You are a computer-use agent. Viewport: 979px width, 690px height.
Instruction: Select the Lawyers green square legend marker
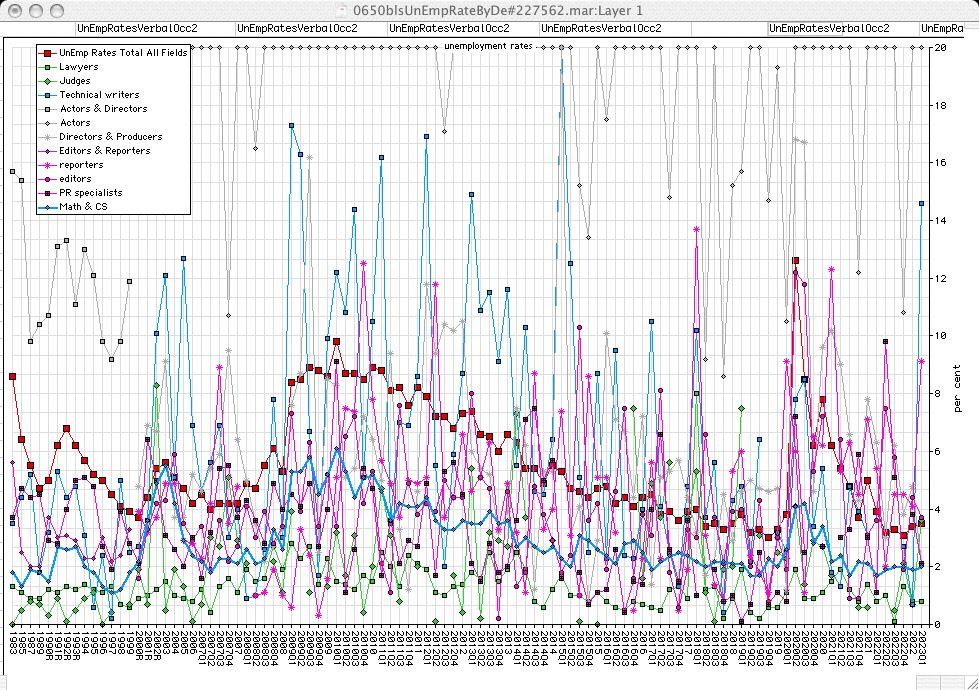pyautogui.click(x=47, y=66)
